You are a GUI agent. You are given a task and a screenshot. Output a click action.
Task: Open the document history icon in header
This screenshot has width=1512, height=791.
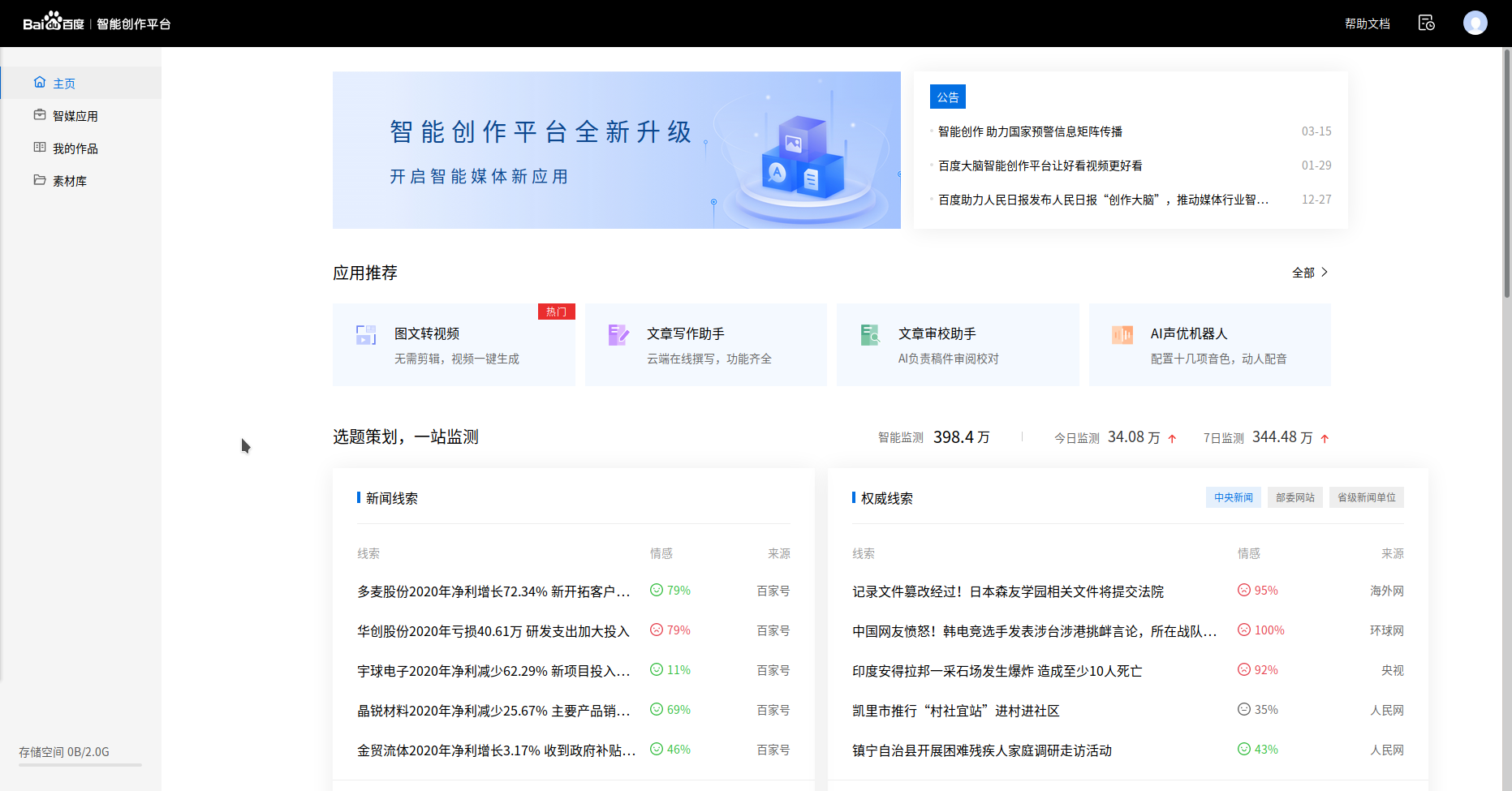tap(1426, 23)
